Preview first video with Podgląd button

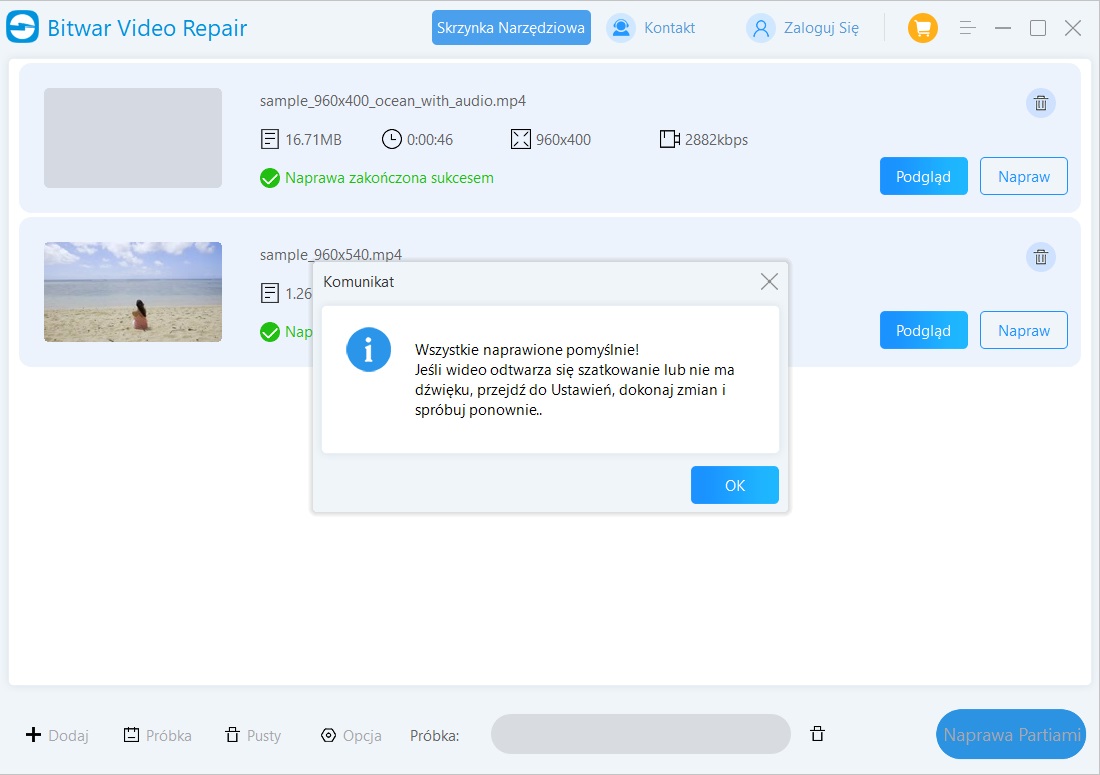click(x=923, y=176)
